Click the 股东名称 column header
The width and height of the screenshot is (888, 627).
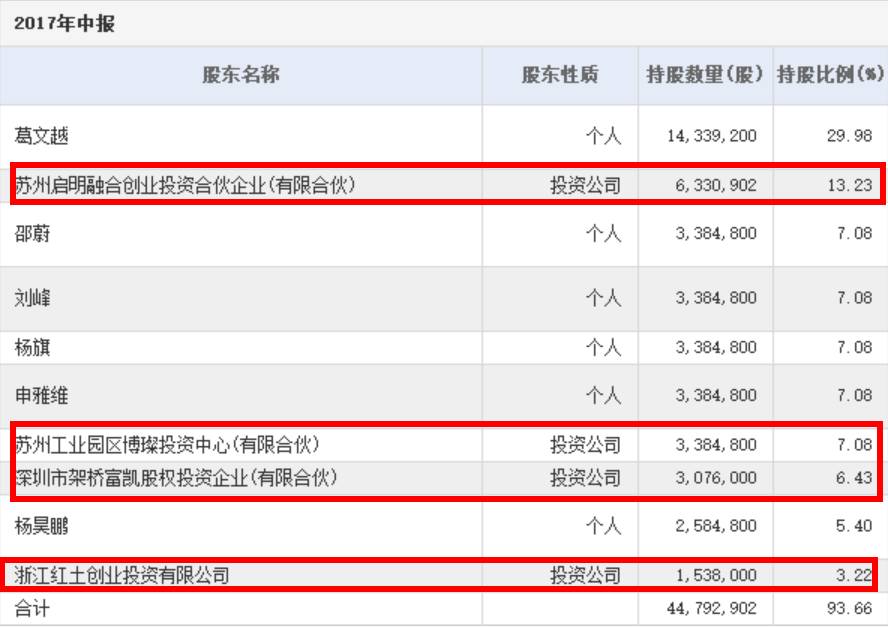click(x=241, y=75)
